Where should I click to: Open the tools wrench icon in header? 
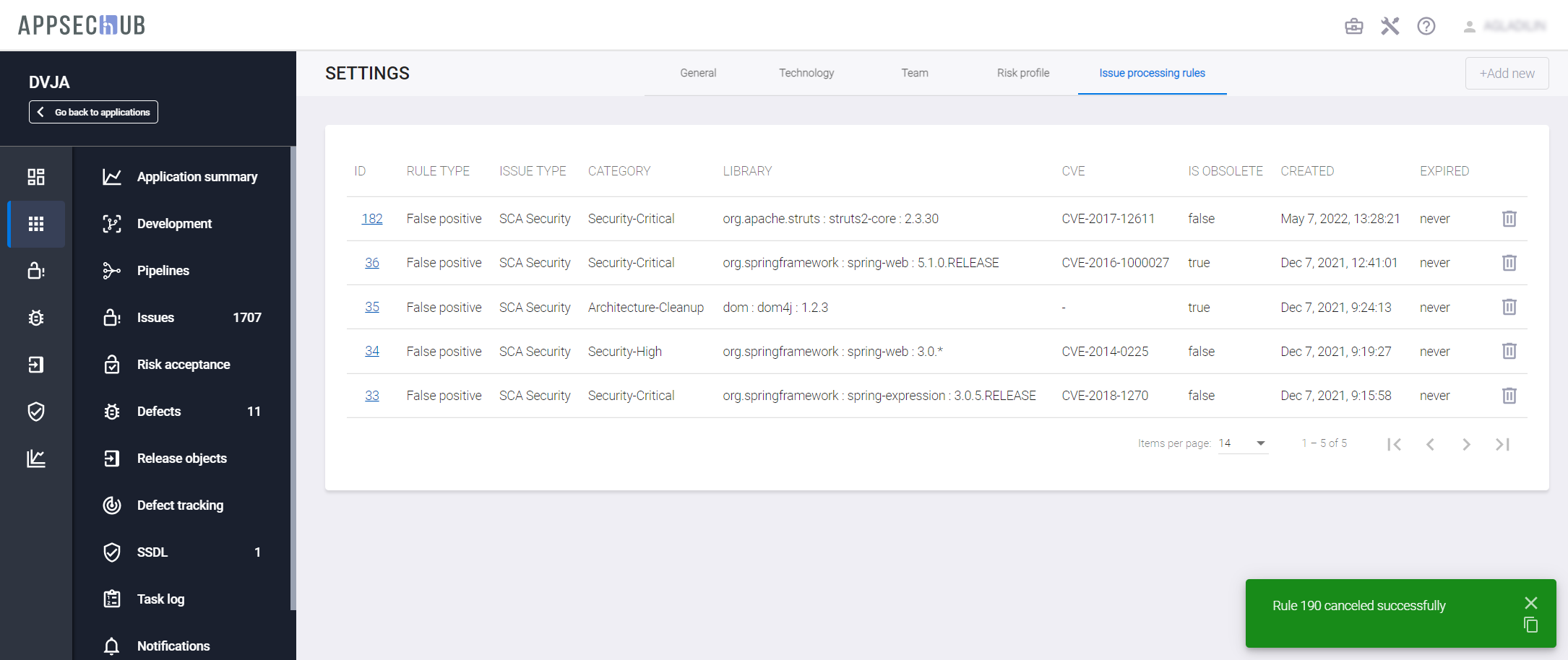point(1390,26)
